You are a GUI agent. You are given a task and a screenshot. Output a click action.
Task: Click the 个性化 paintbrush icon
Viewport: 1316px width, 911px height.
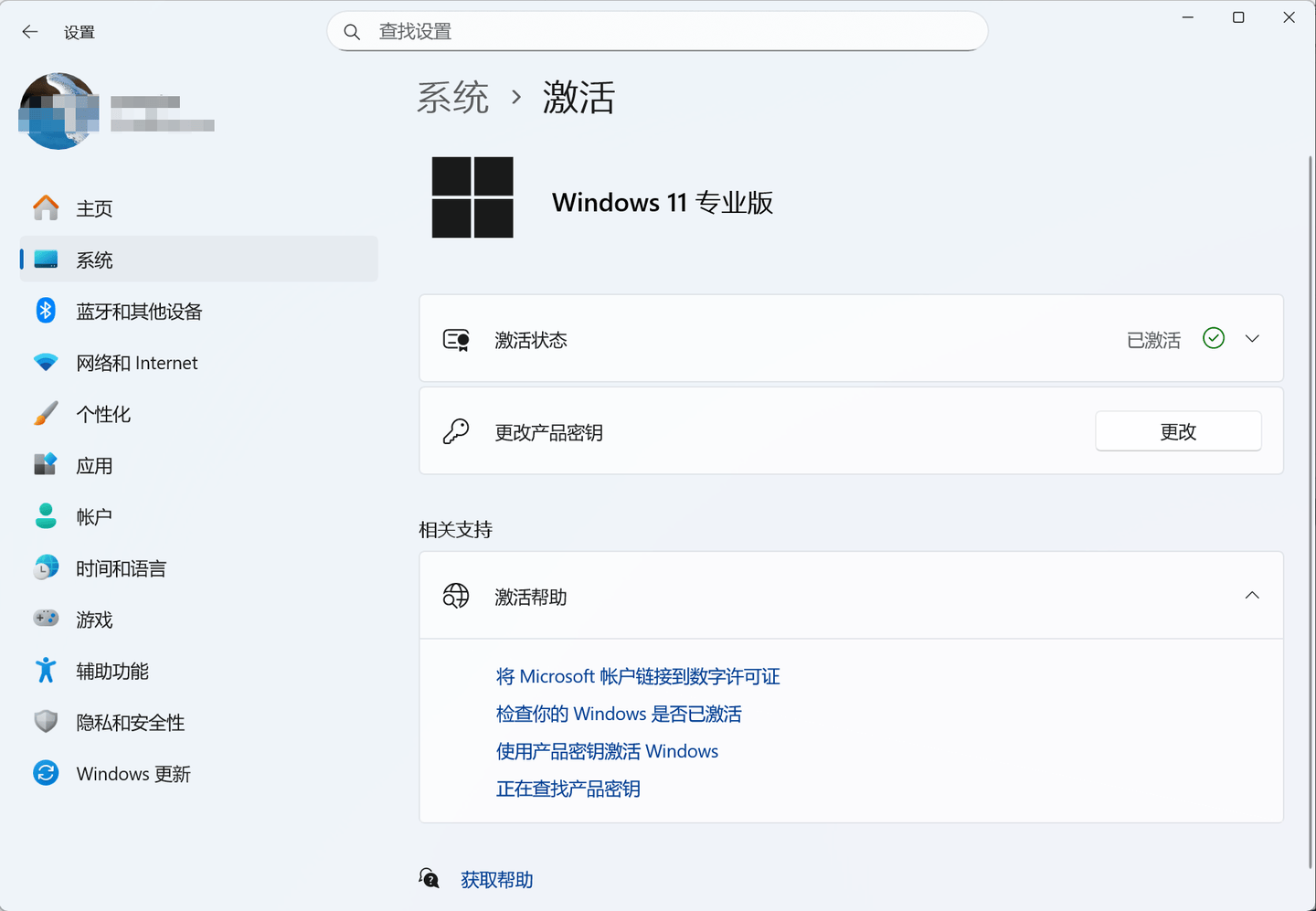46,414
